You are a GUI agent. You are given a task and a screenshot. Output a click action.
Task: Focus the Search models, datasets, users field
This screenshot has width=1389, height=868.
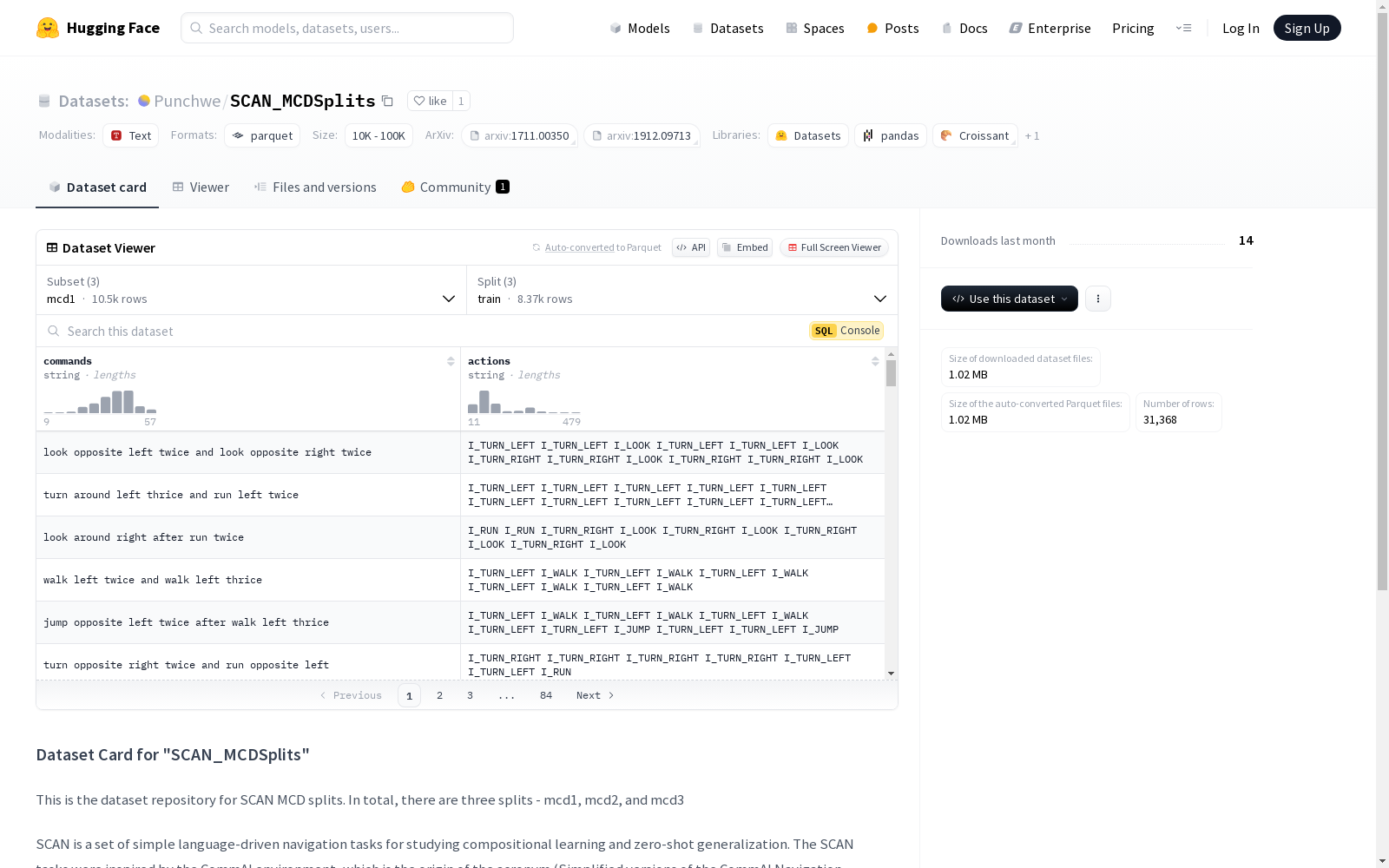(x=347, y=28)
